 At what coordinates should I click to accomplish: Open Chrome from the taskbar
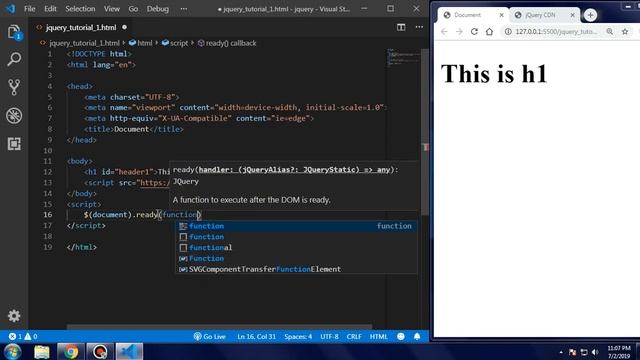(x=71, y=351)
